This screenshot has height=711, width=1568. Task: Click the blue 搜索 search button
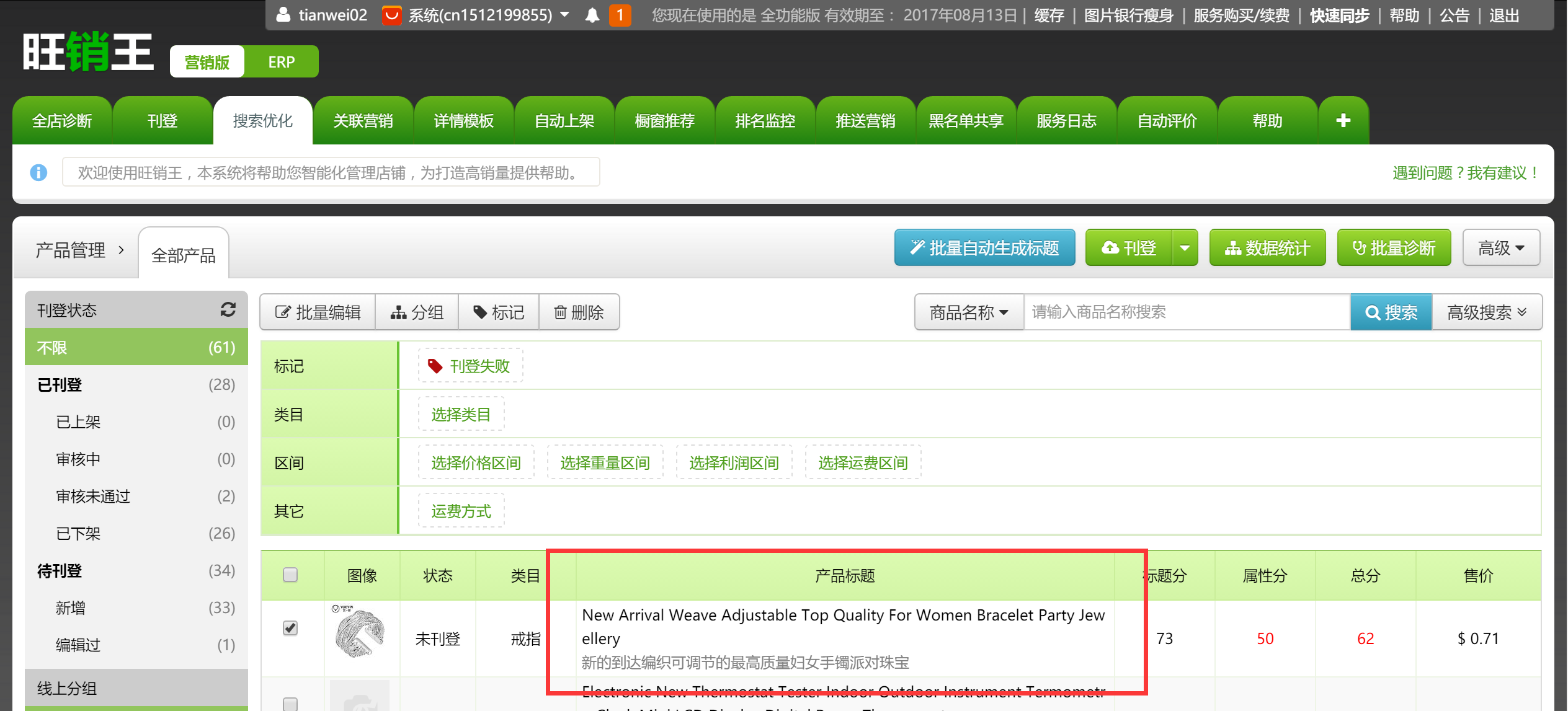click(1391, 312)
